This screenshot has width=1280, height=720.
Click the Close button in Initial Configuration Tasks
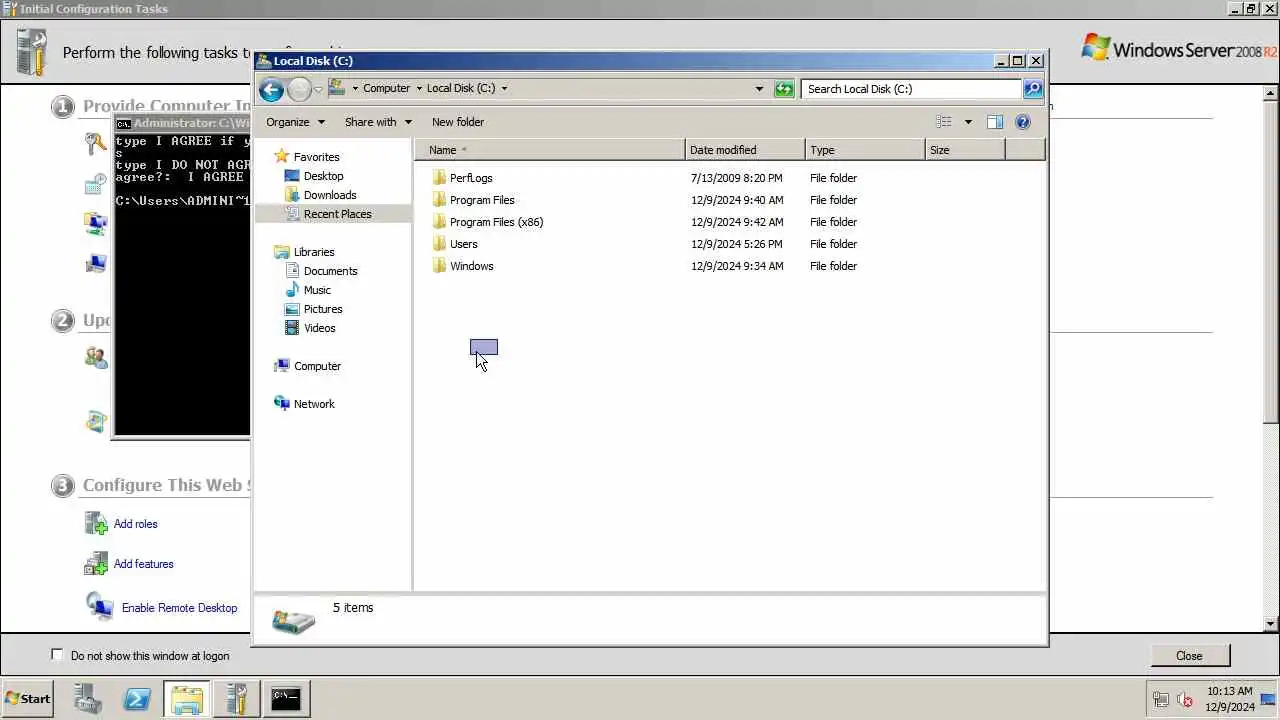click(x=1189, y=656)
